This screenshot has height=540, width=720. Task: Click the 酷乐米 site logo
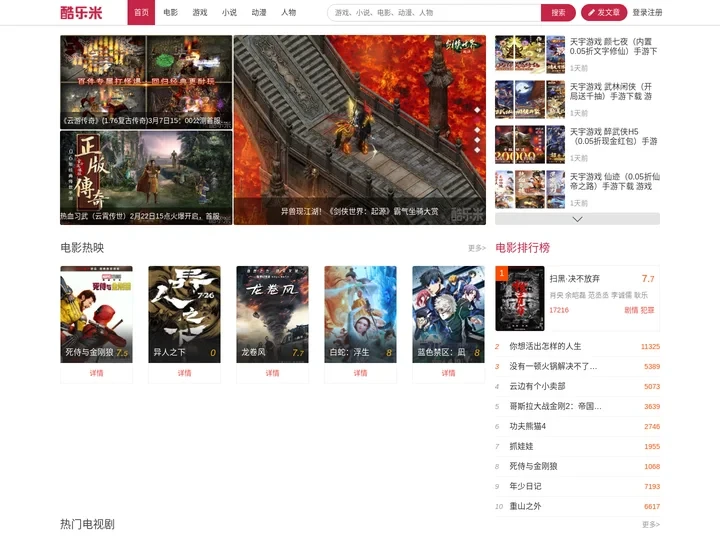pos(81,12)
